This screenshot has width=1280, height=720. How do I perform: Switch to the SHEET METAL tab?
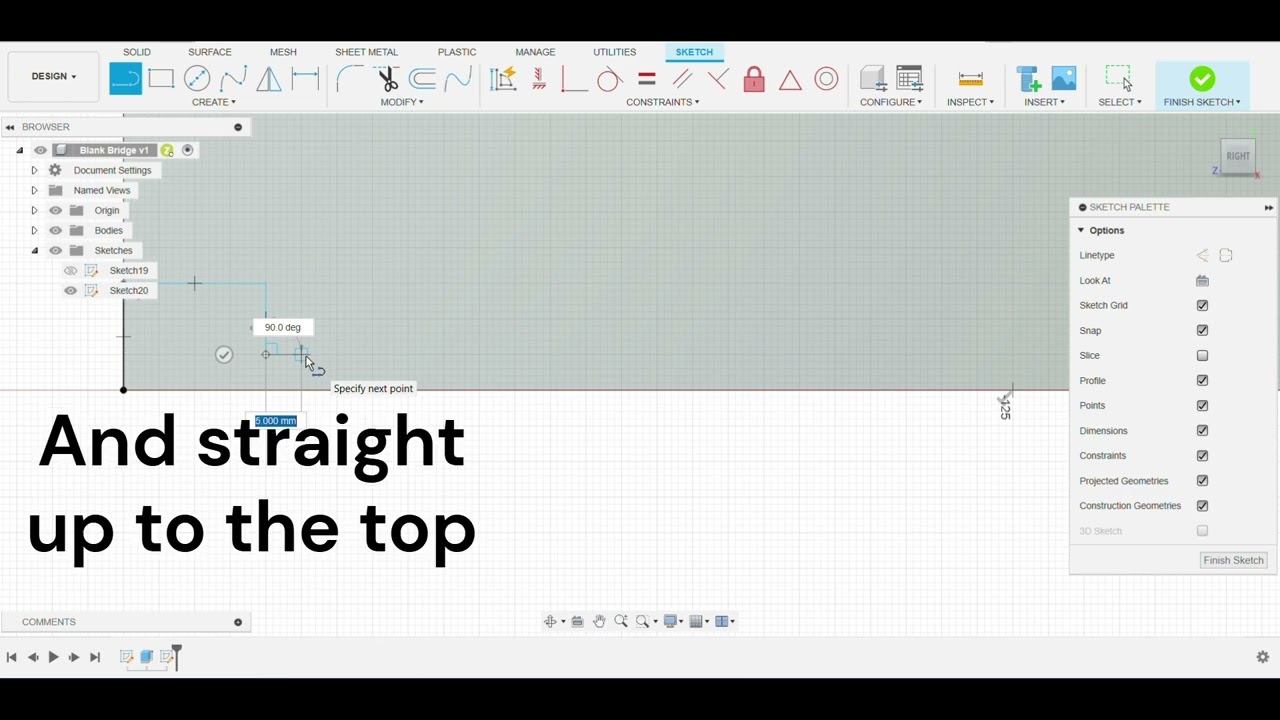coord(366,52)
